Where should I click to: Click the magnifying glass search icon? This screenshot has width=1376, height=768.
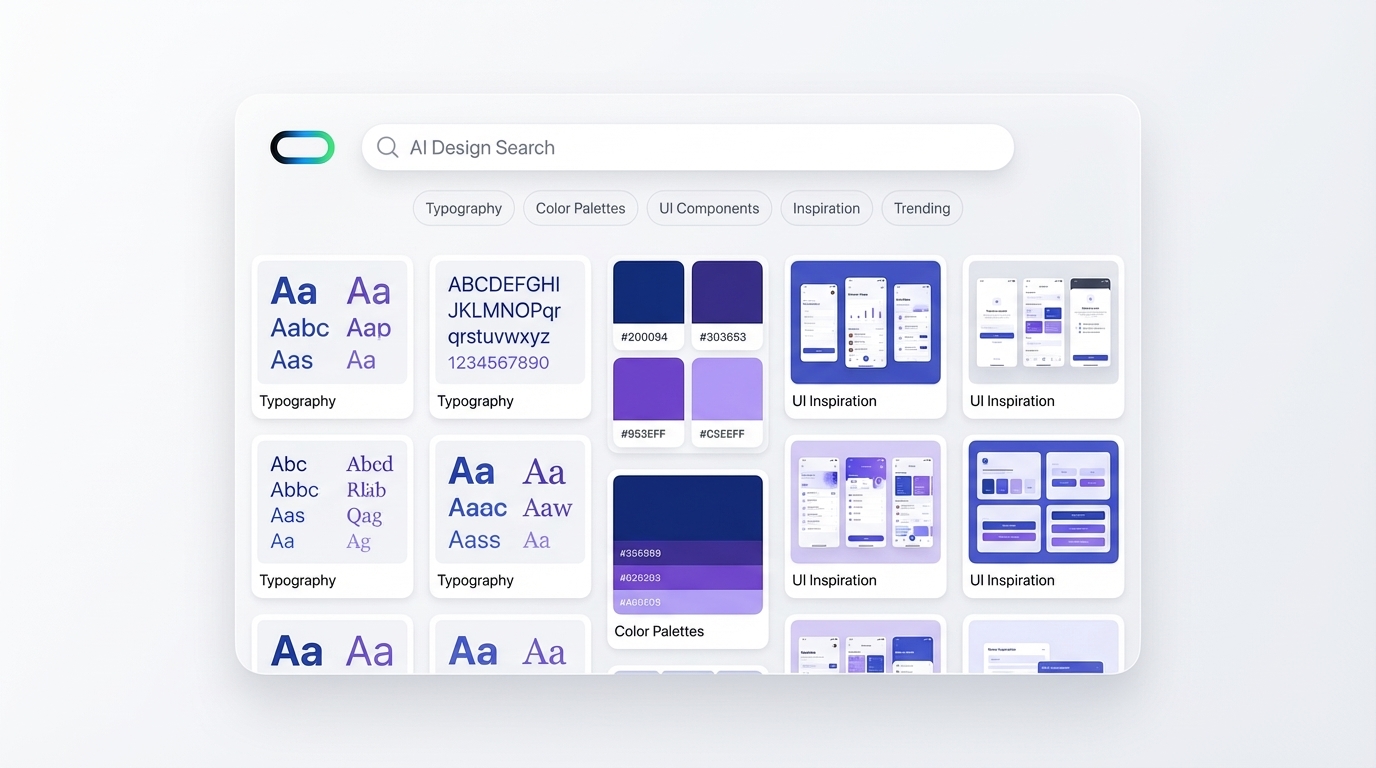pyautogui.click(x=387, y=147)
